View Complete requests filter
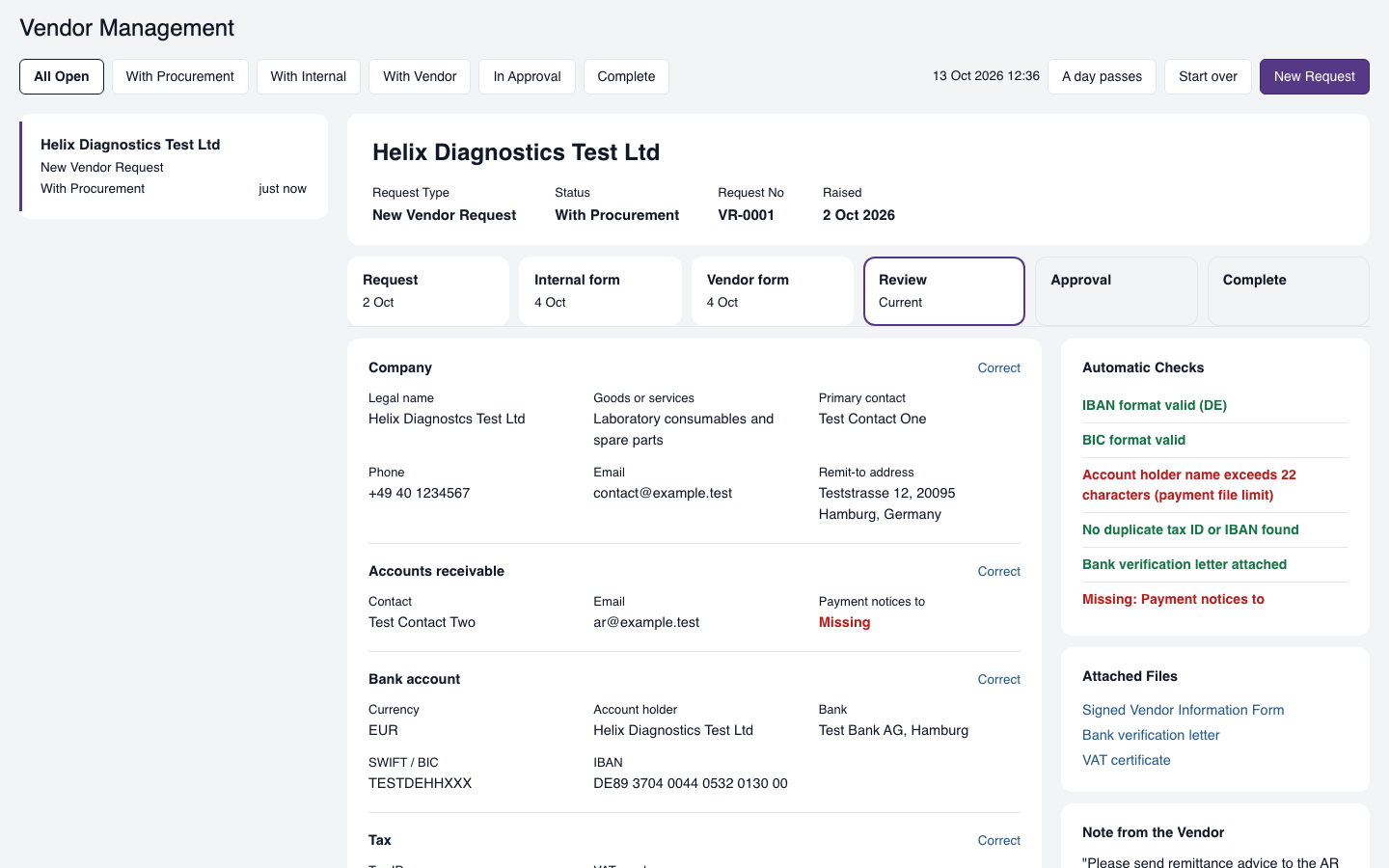 (x=626, y=76)
